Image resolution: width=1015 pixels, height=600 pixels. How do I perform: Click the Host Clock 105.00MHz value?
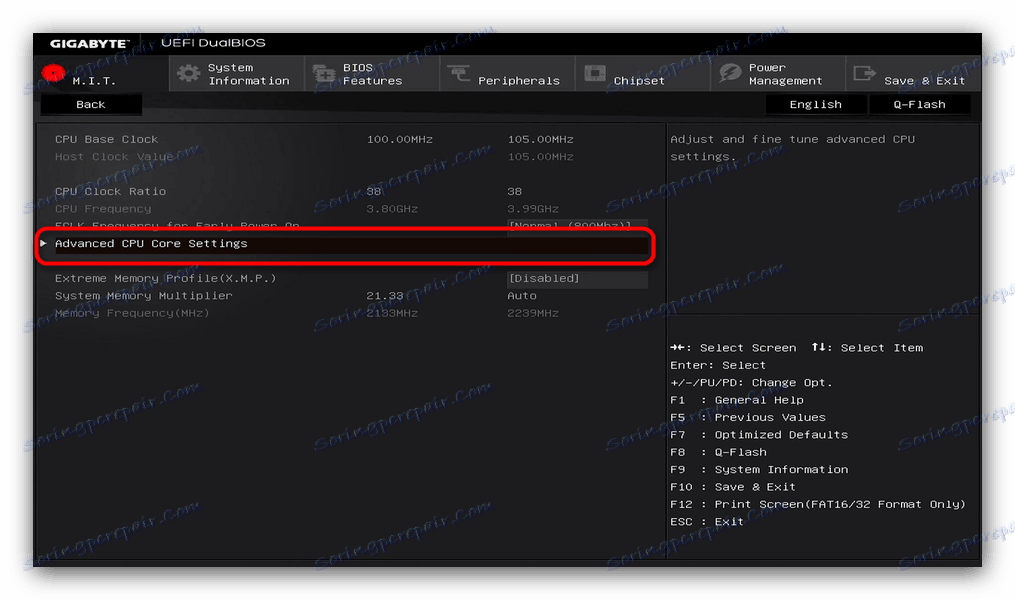541,157
